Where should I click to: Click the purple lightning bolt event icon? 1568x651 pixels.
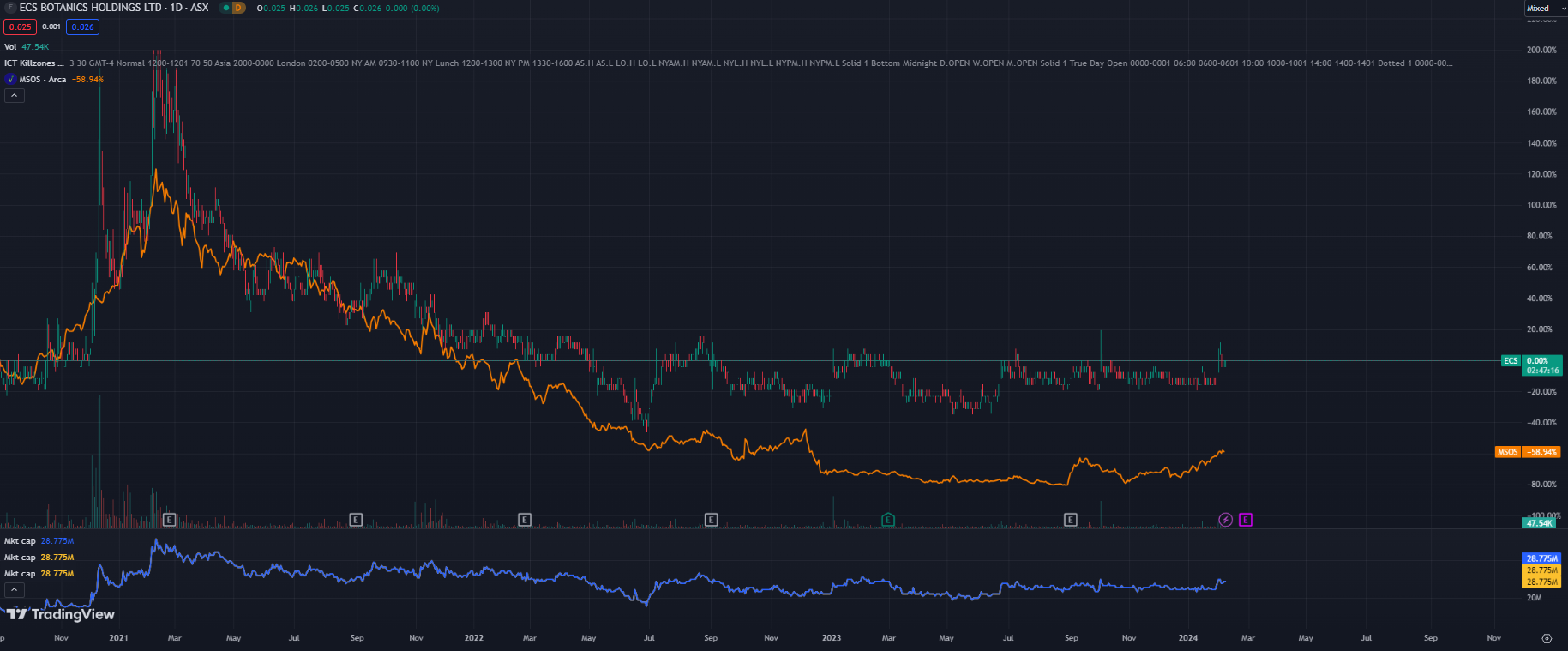click(1226, 520)
